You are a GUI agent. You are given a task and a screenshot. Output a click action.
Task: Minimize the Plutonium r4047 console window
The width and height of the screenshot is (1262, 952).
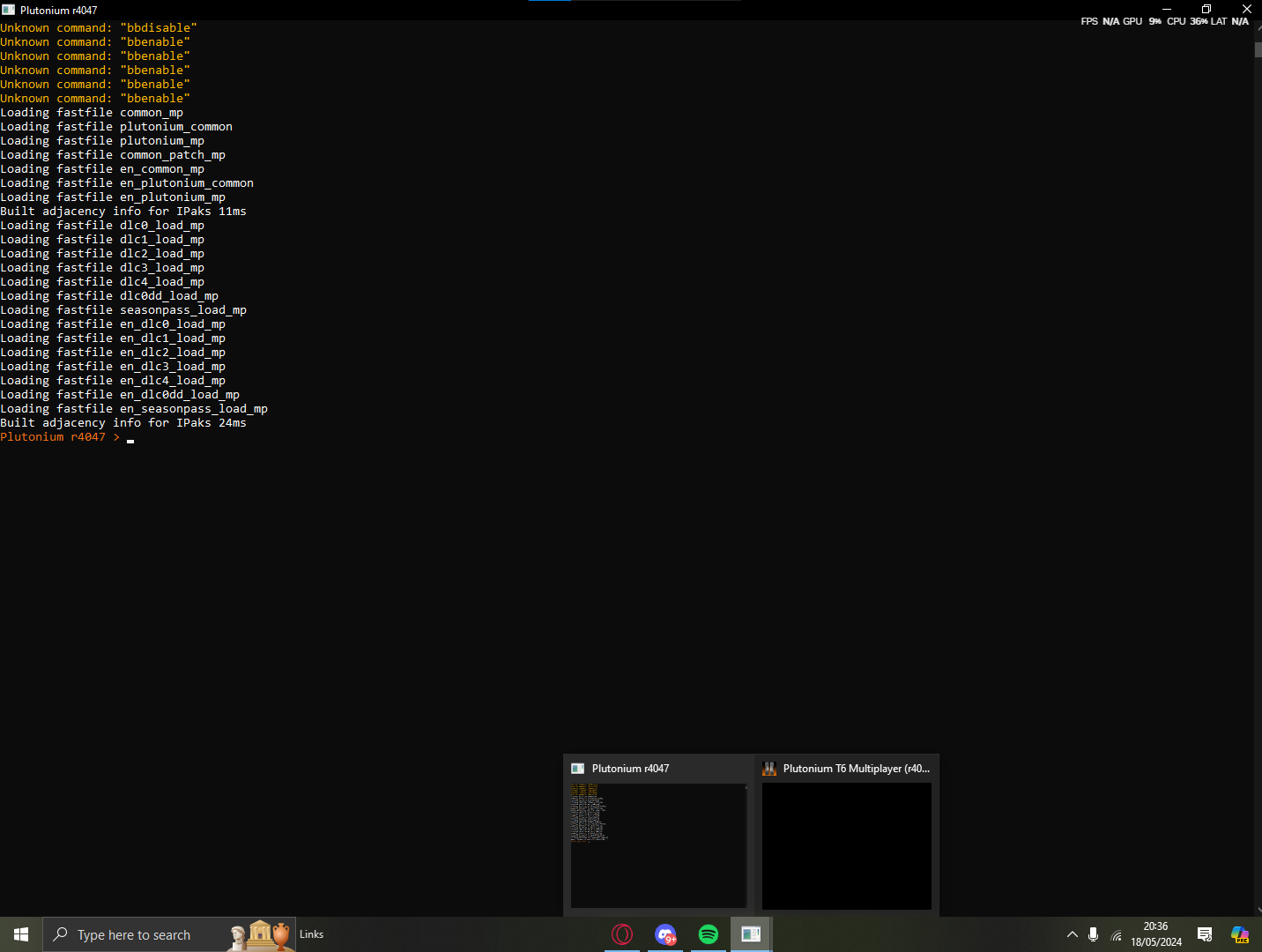tap(1166, 9)
